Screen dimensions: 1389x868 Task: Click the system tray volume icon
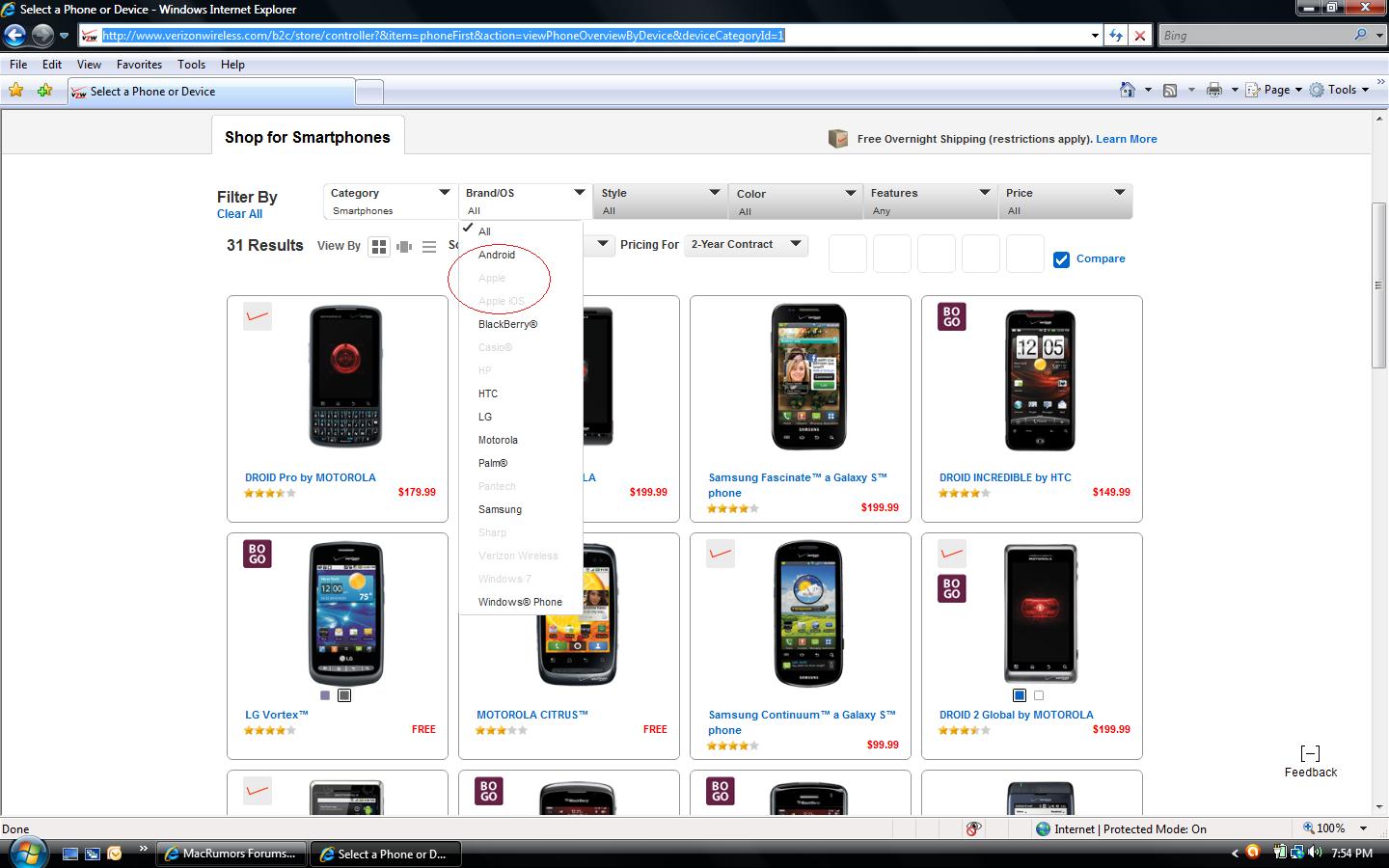[x=1315, y=853]
